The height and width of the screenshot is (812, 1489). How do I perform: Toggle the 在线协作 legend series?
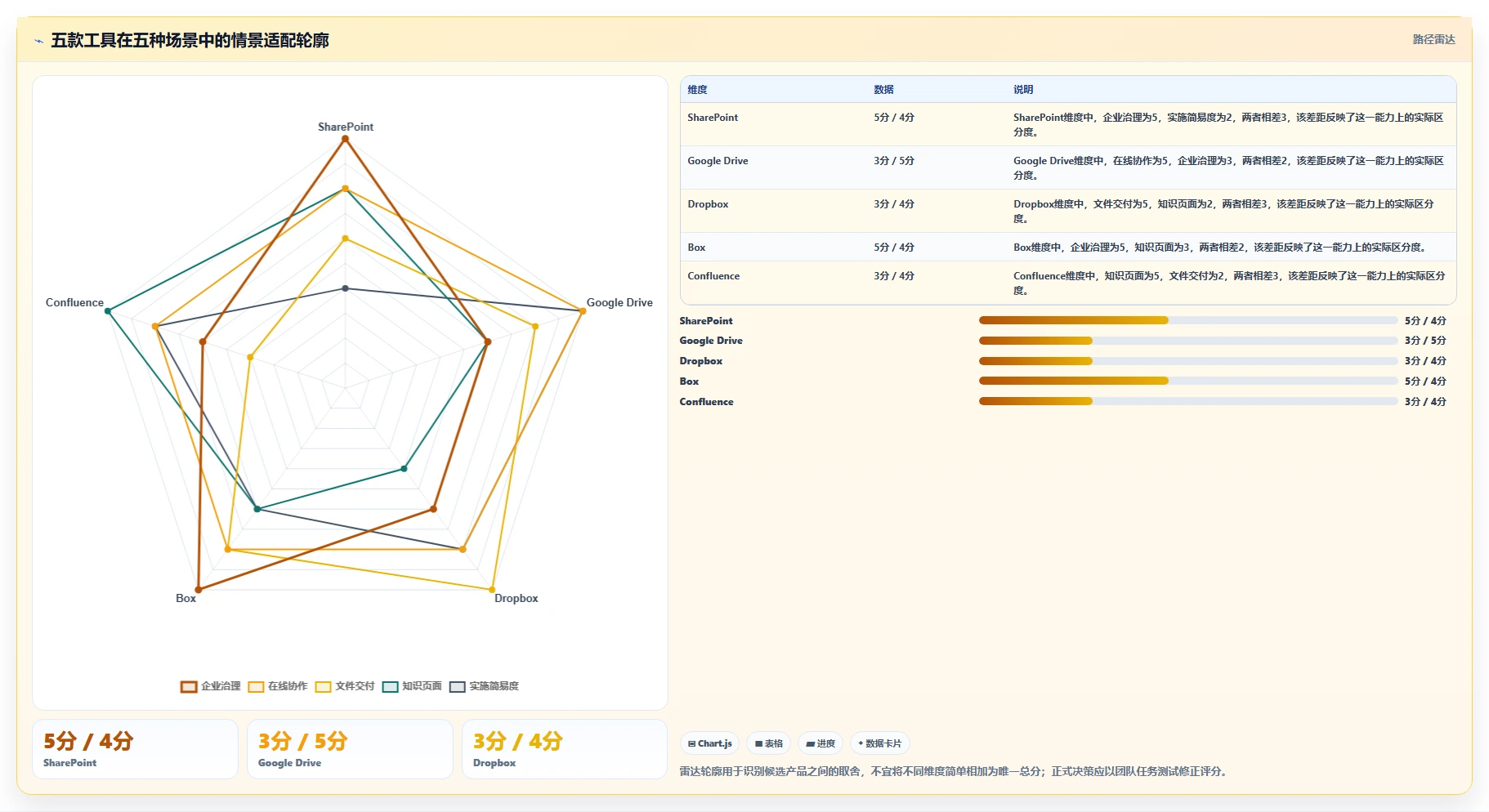(278, 686)
